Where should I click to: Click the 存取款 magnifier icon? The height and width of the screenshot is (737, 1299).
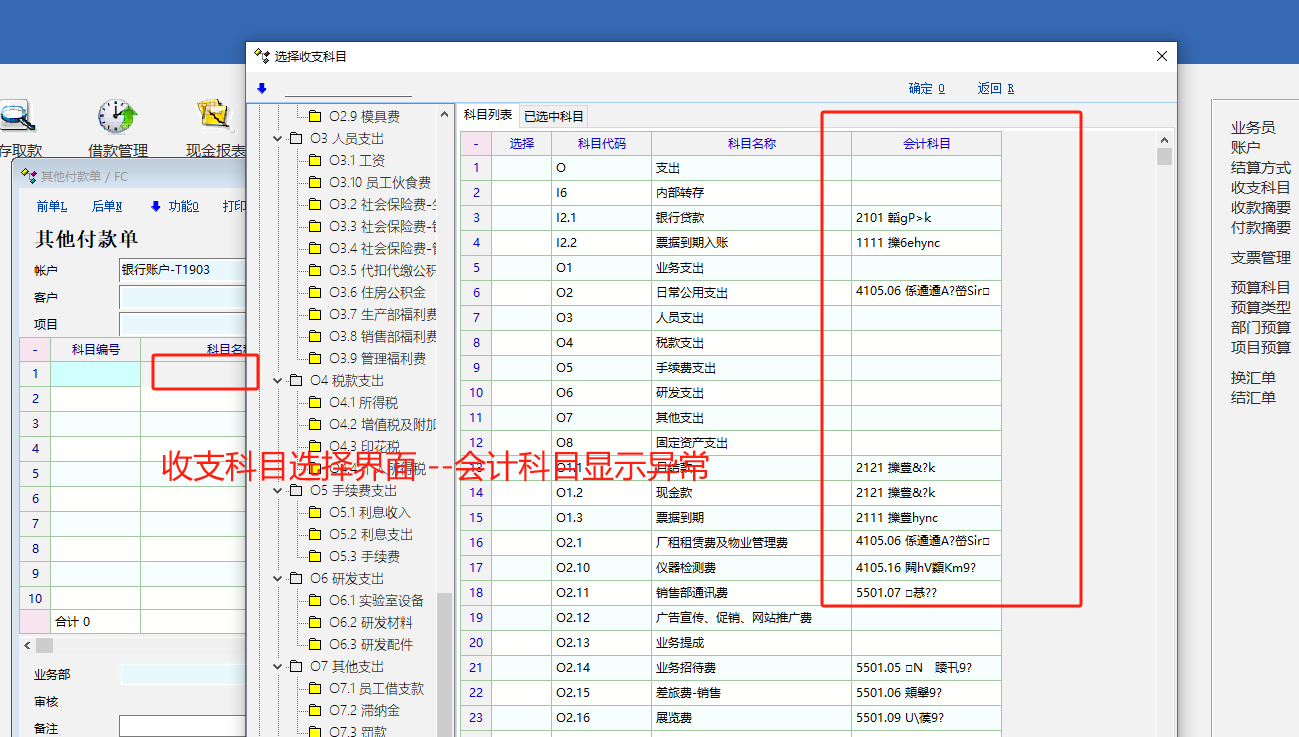[x=17, y=117]
